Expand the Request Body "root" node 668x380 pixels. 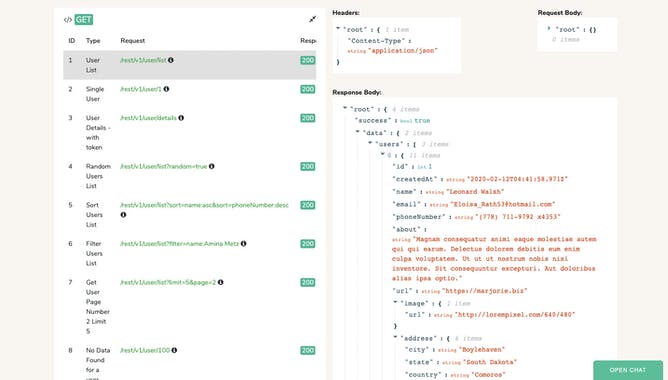coord(549,29)
